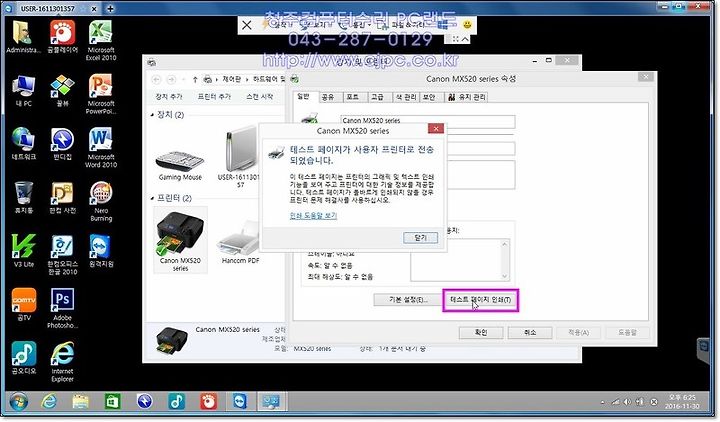Click the smiley feedback icon in toolbar
The width and height of the screenshot is (720, 422).
click(467, 24)
